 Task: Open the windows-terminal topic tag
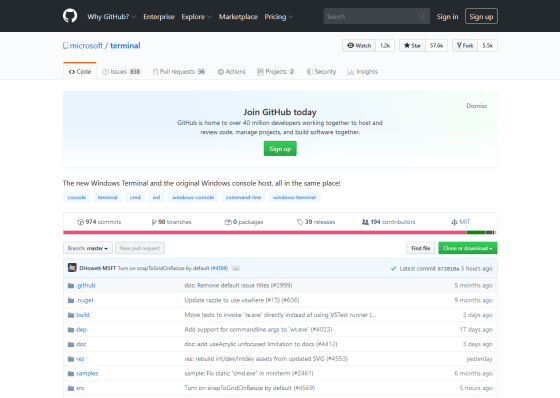click(294, 197)
